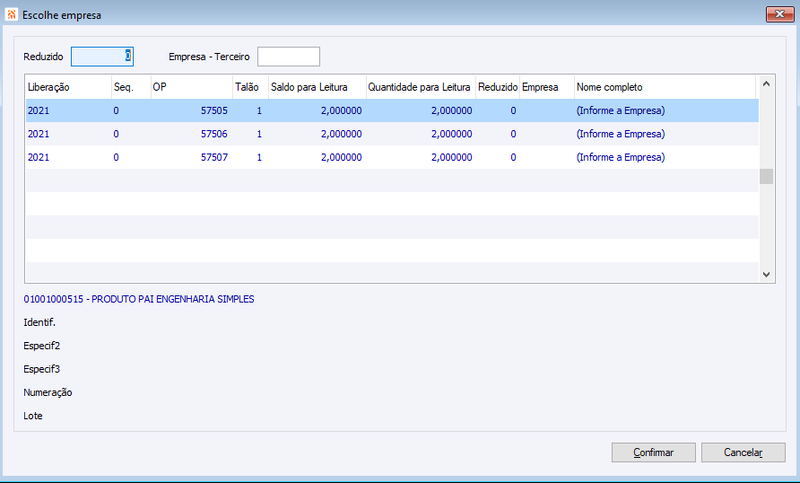
Task: Click Liberação 2021 in row OP 57506
Action: point(39,134)
